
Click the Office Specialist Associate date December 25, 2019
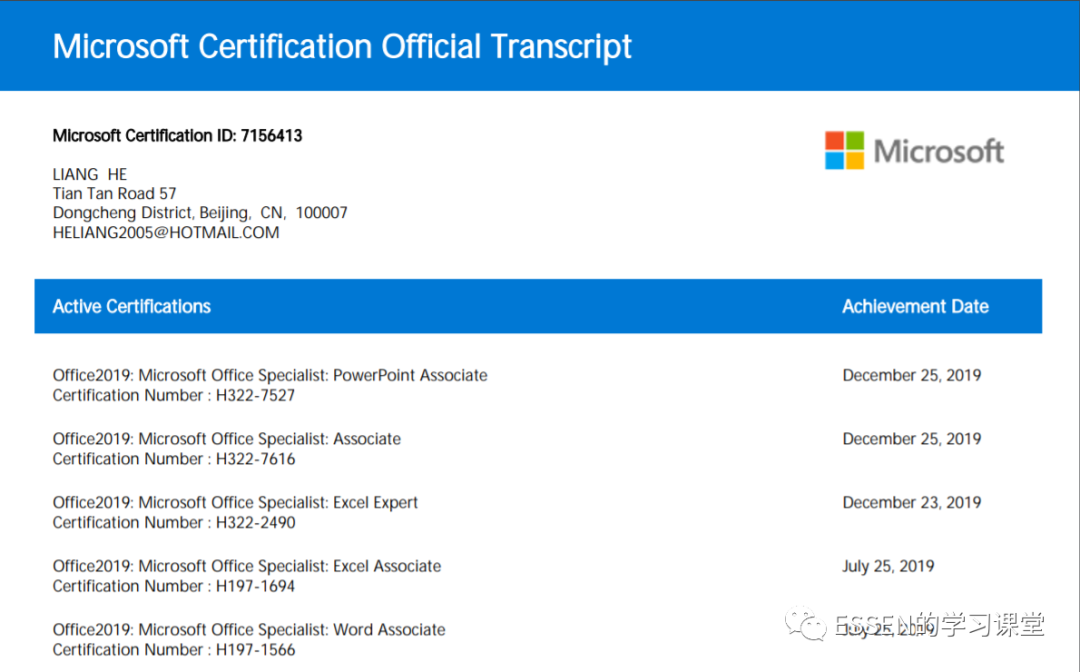911,439
